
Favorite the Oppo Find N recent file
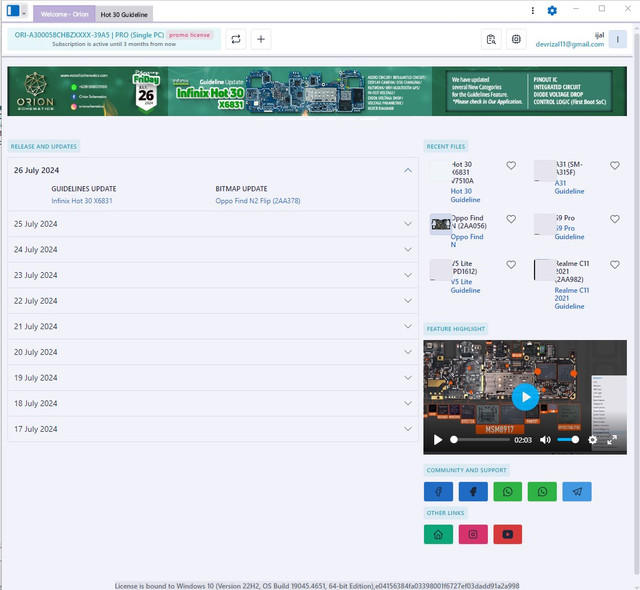click(x=511, y=219)
